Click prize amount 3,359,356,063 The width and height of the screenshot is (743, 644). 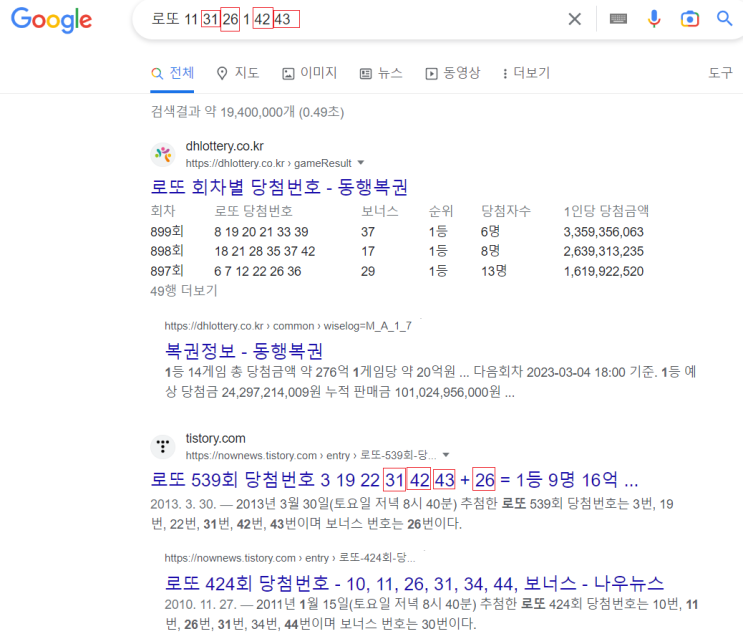(x=604, y=232)
